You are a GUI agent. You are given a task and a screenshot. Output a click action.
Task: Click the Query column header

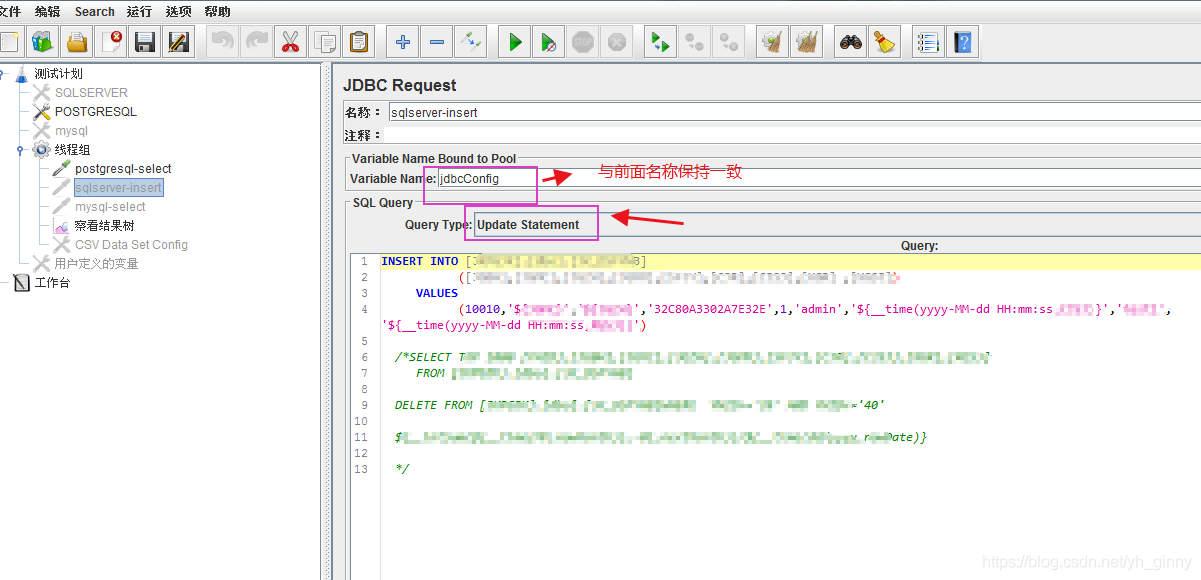(919, 245)
